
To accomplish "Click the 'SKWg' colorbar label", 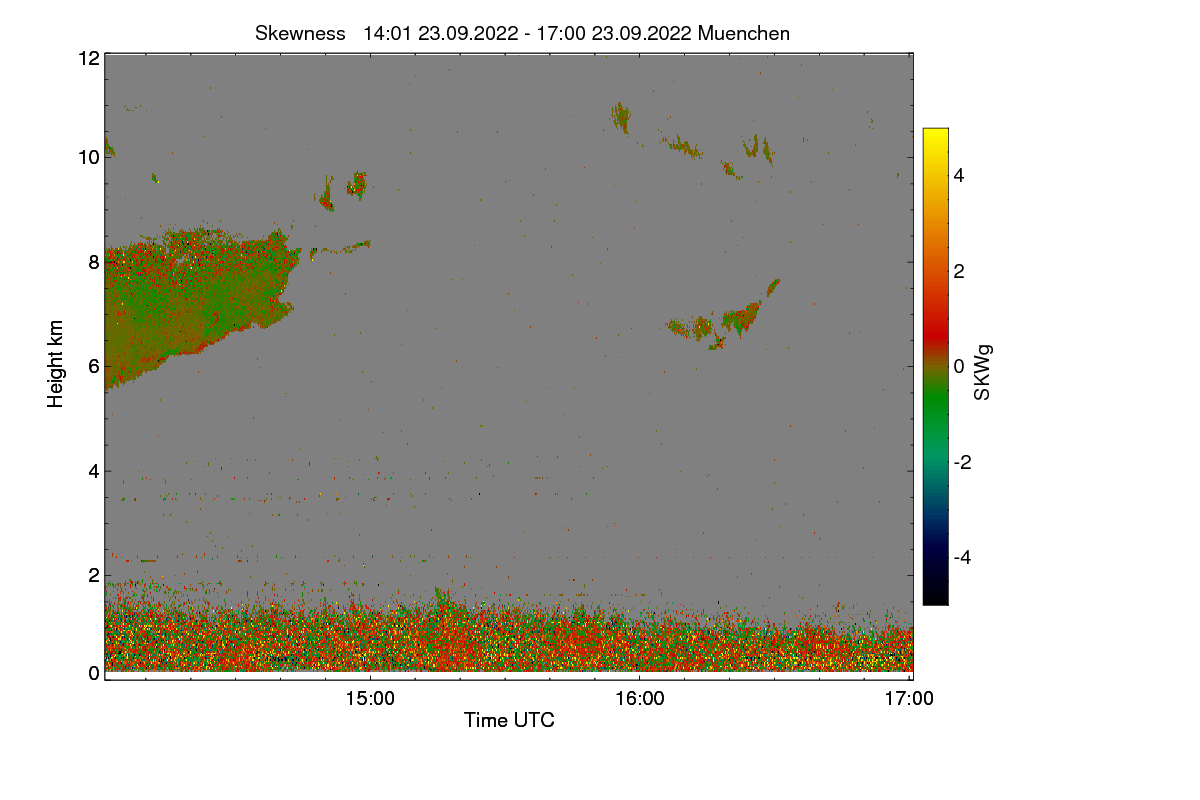I will (x=983, y=372).
